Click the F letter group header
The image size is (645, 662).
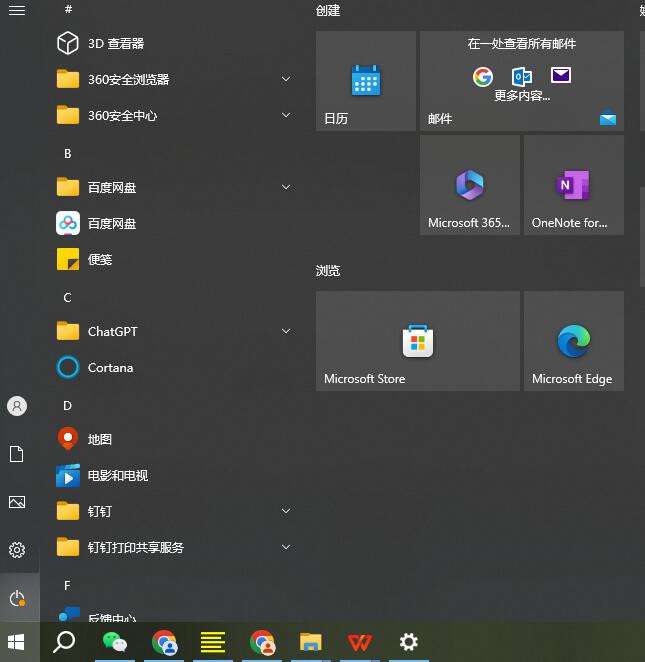[67, 586]
